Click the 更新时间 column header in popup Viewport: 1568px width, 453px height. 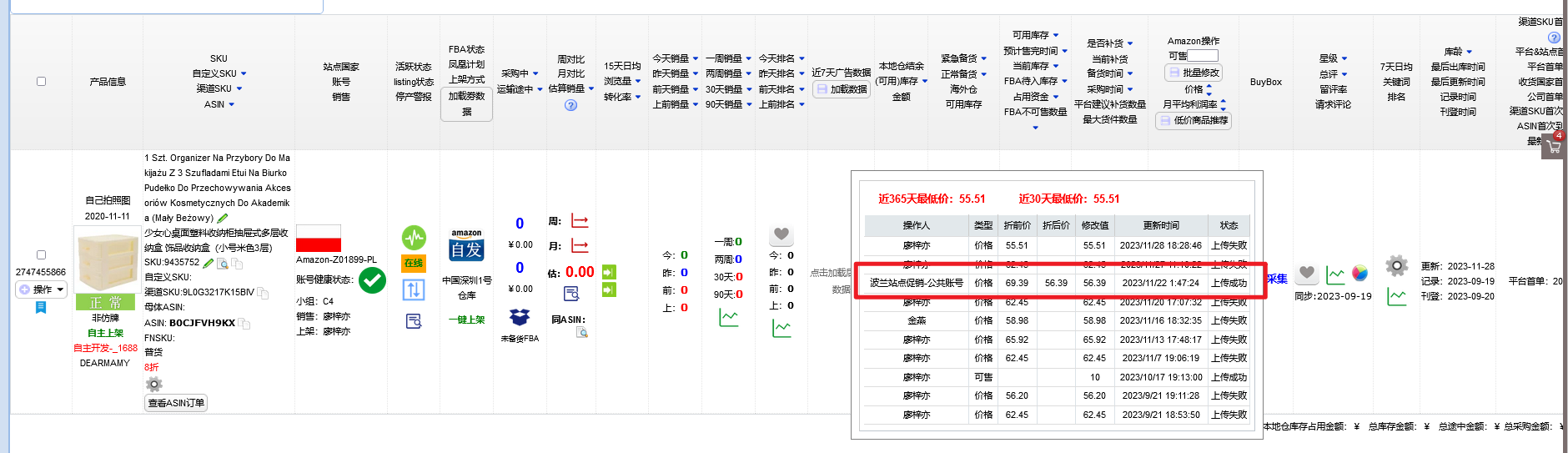click(x=1161, y=225)
